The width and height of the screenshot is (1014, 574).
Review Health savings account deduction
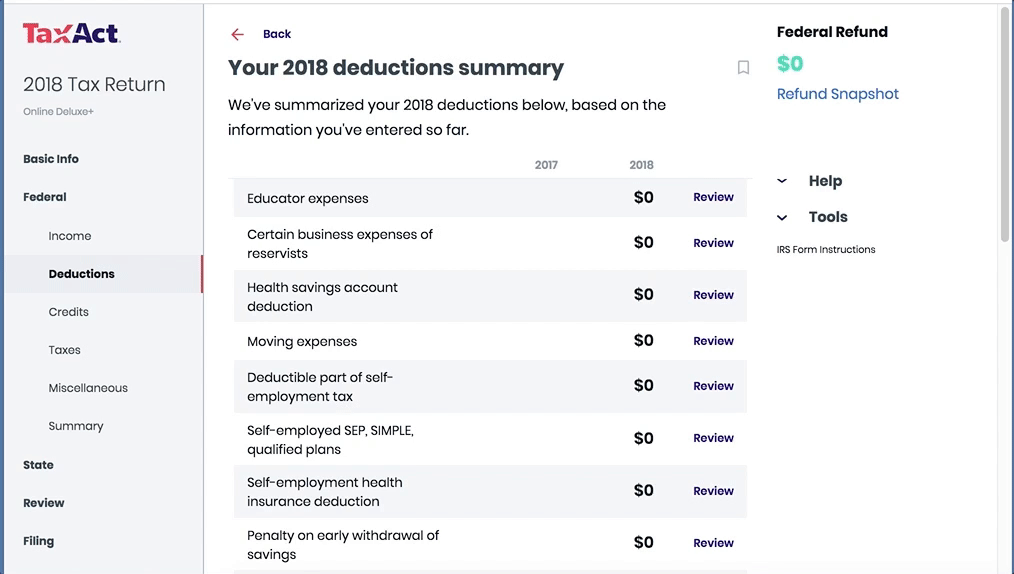(713, 295)
